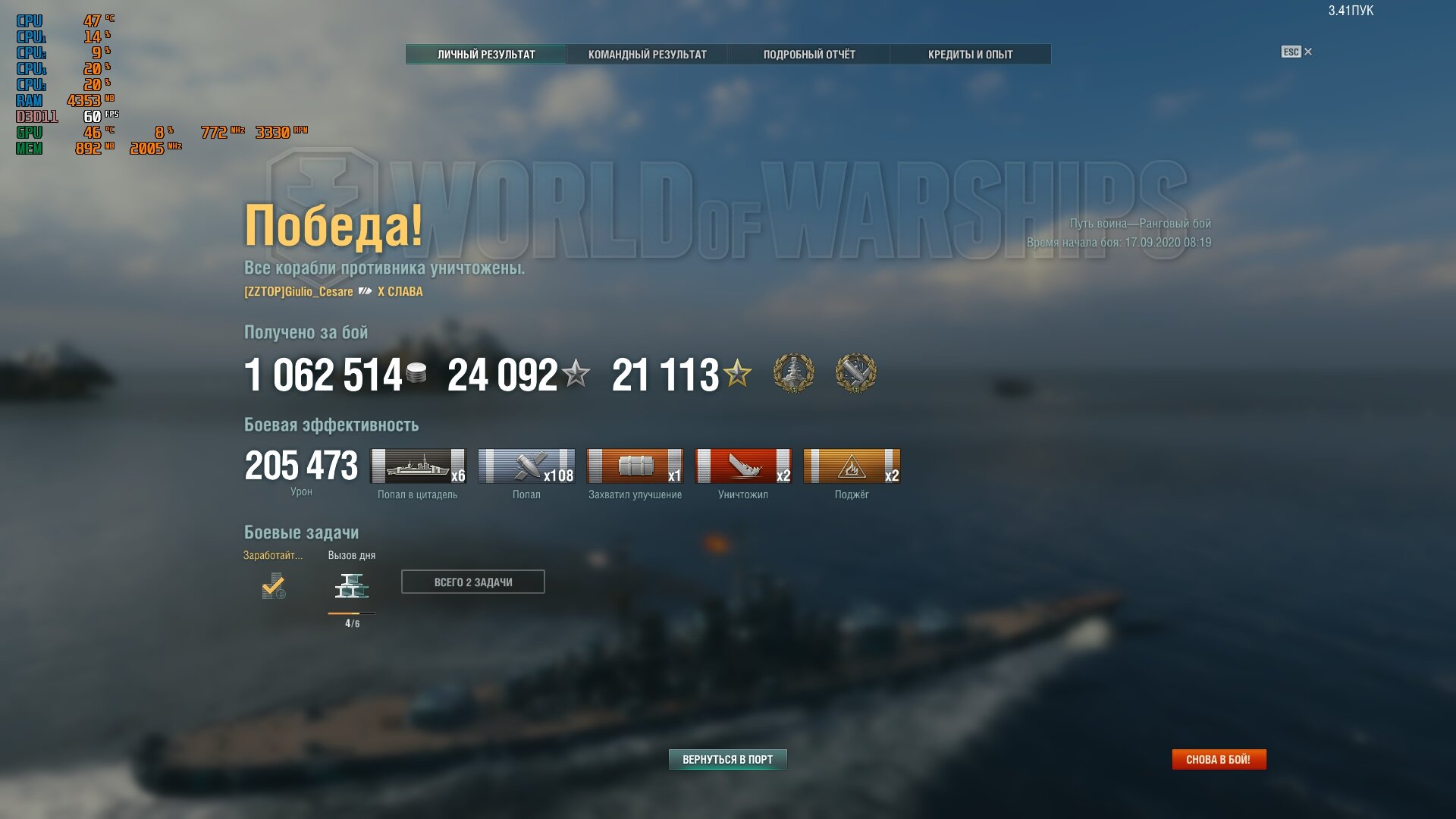Switch to Командный результат tab
The width and height of the screenshot is (1456, 819).
(x=648, y=55)
